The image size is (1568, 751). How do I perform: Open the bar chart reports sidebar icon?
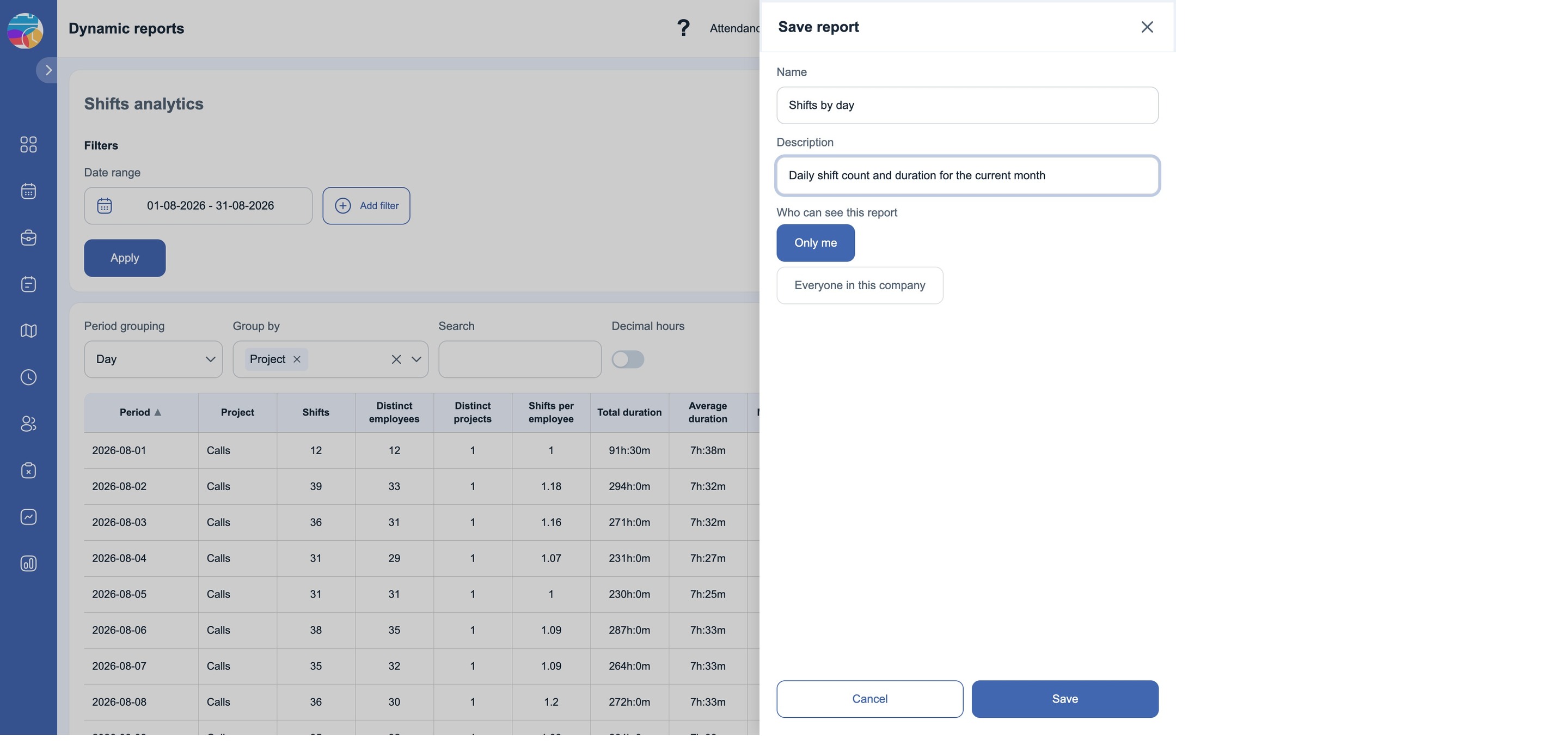click(28, 564)
